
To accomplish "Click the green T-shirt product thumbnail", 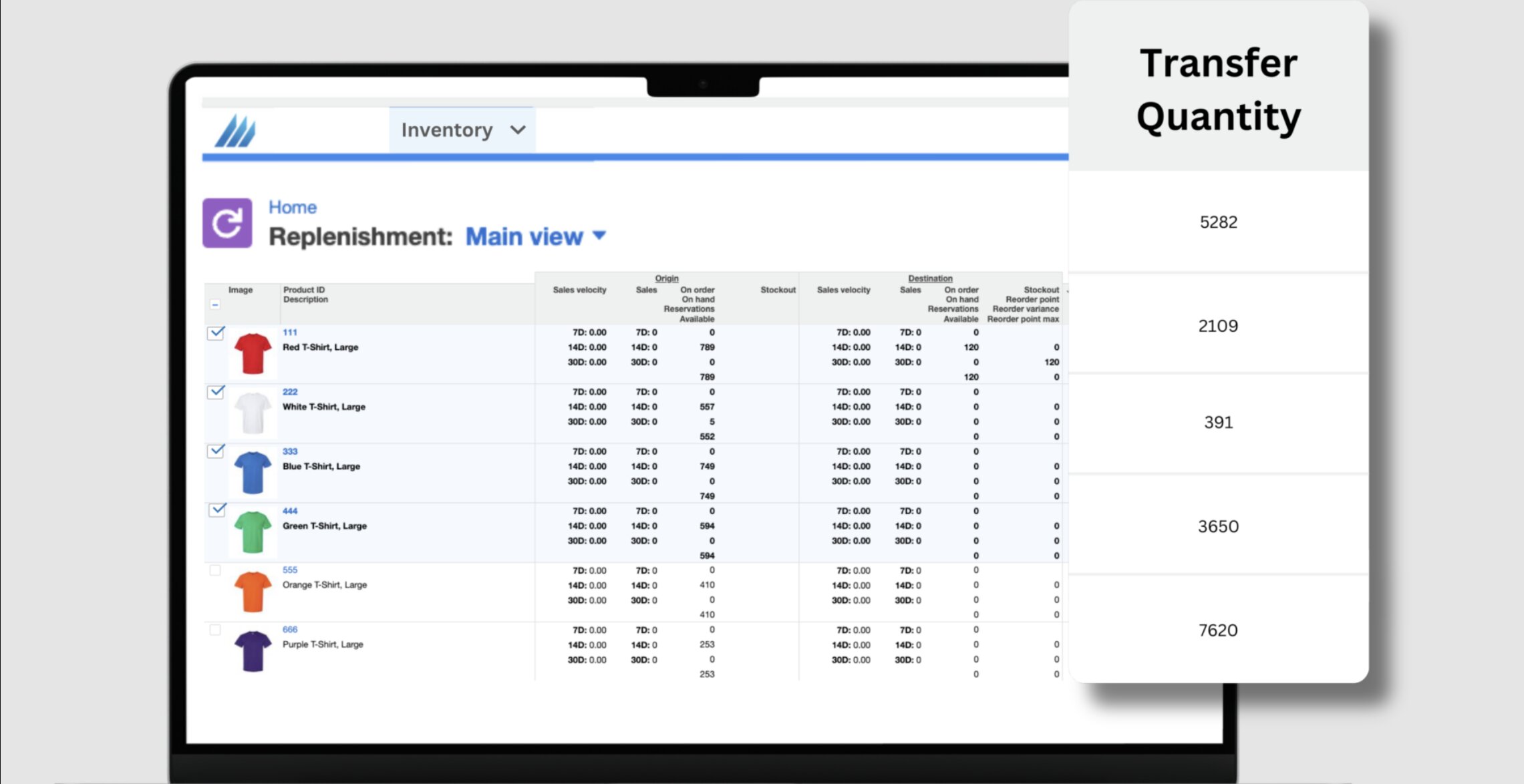I will 253,532.
